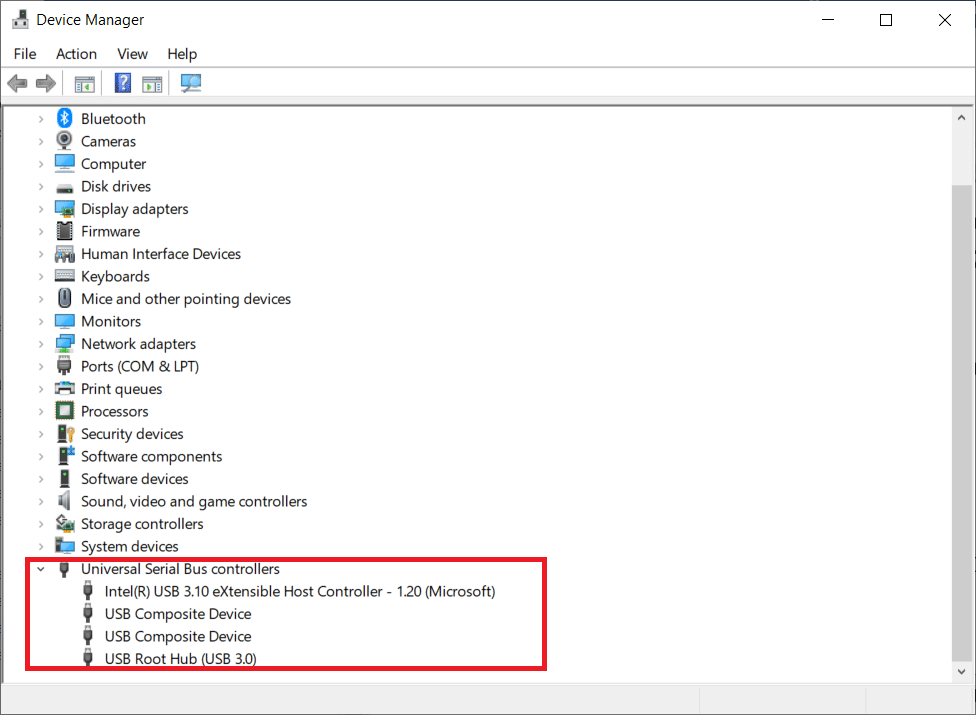Click the Disk drives icon

pos(64,187)
